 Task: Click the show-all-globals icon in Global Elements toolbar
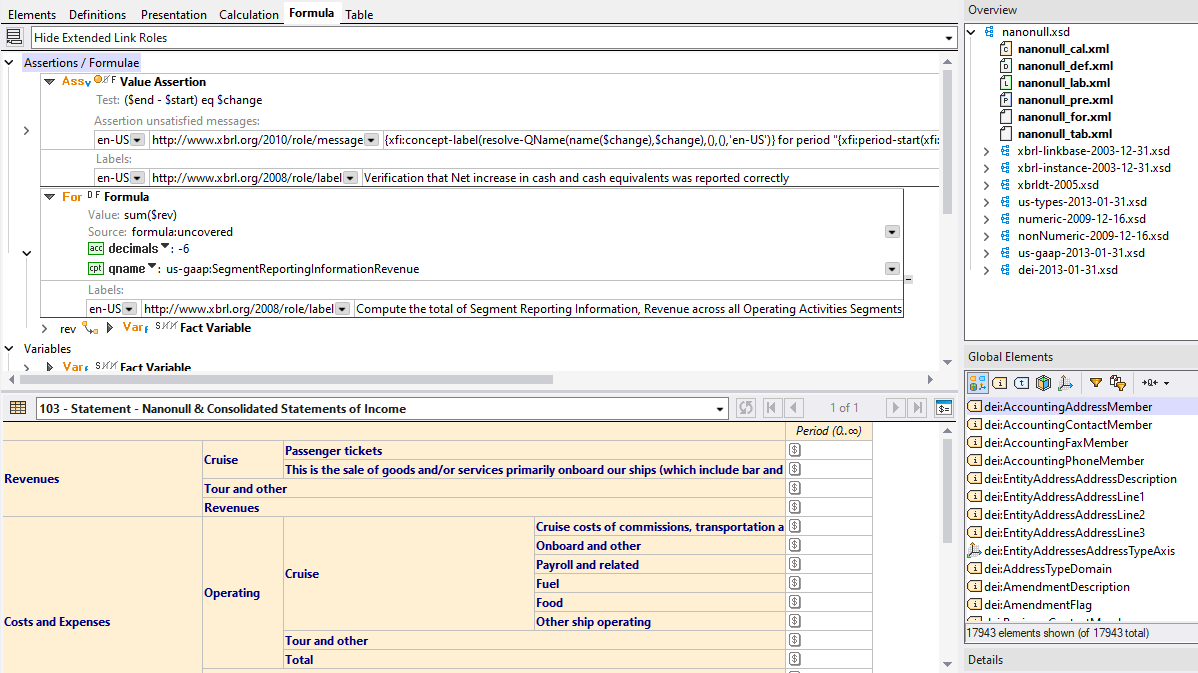tap(977, 382)
